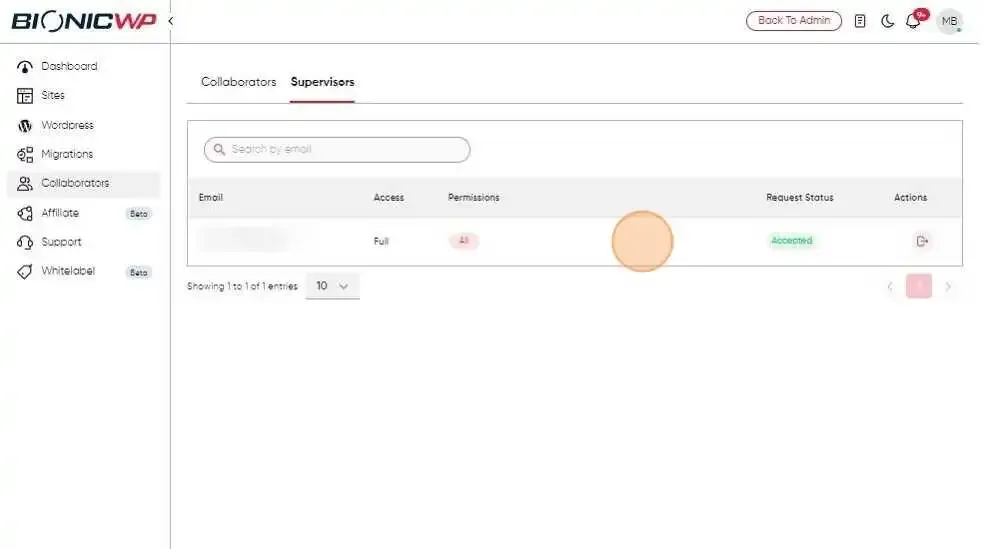Click the Sites table icon

[24, 95]
